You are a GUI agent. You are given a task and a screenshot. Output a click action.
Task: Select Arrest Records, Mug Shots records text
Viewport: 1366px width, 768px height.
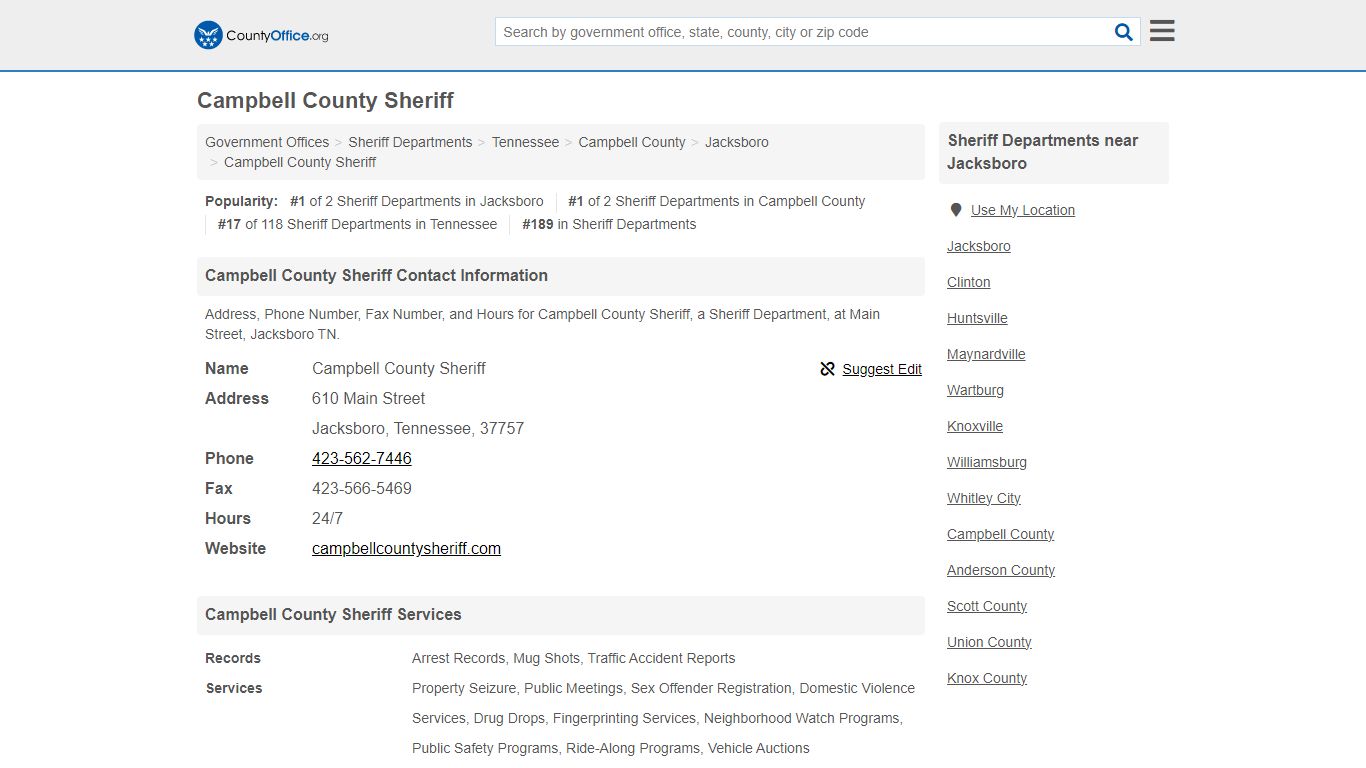pyautogui.click(x=573, y=658)
